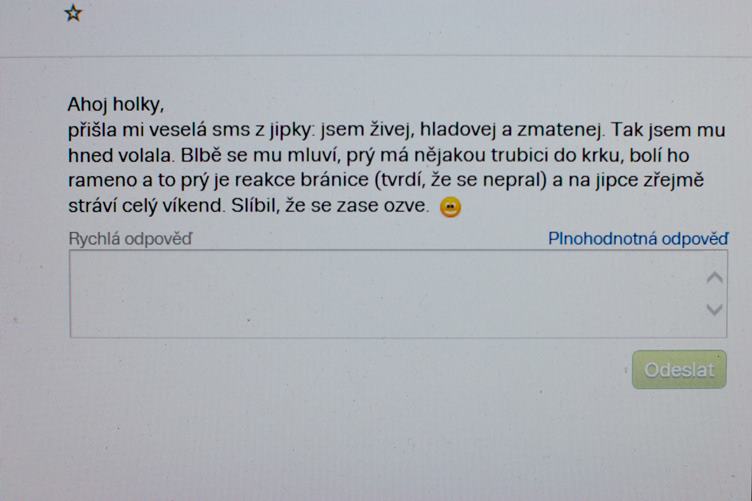The width and height of the screenshot is (752, 501).
Task: Click the greeting line Ahoj holky
Action: [116, 105]
